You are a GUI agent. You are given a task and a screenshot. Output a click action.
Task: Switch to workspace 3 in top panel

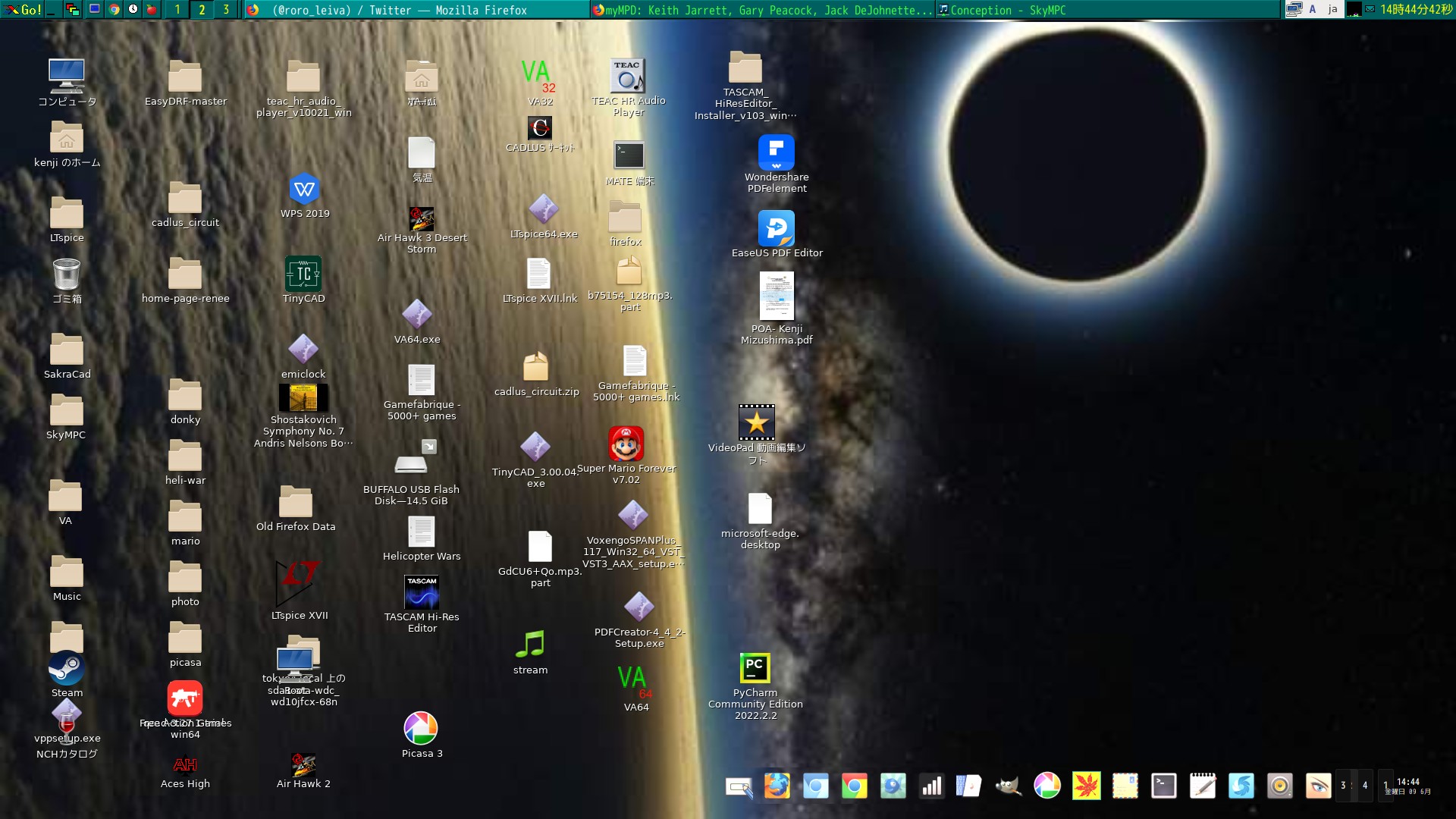point(226,10)
